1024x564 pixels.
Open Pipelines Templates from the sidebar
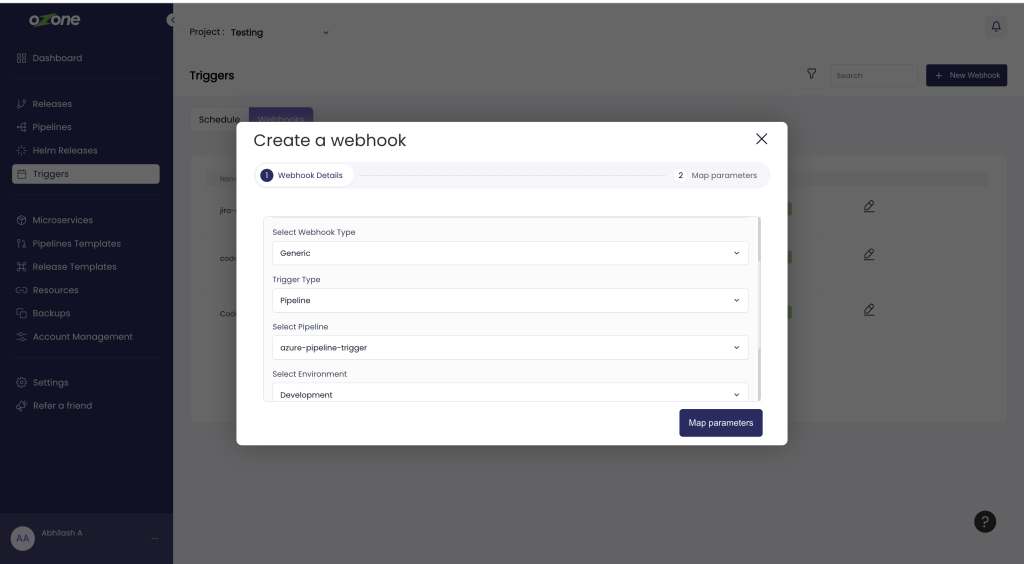76,243
